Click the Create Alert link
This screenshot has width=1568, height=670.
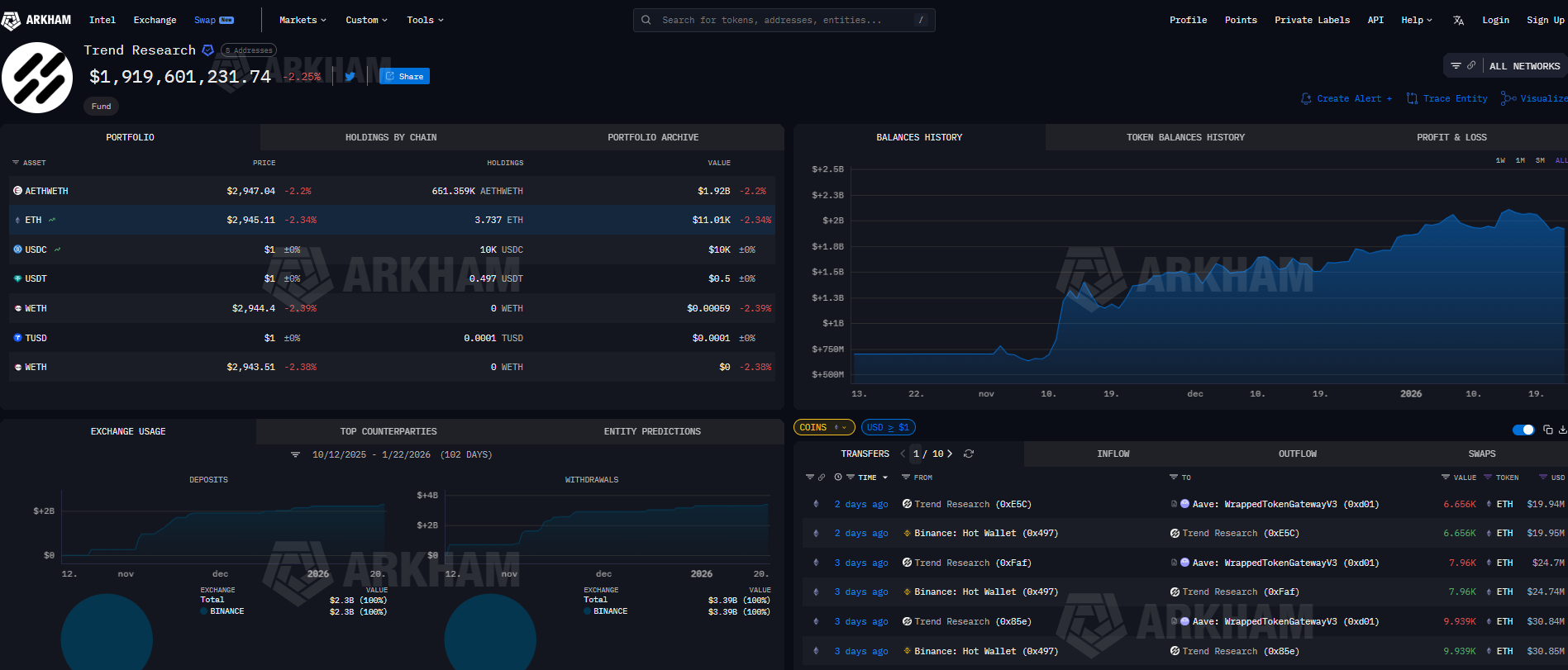(1346, 98)
